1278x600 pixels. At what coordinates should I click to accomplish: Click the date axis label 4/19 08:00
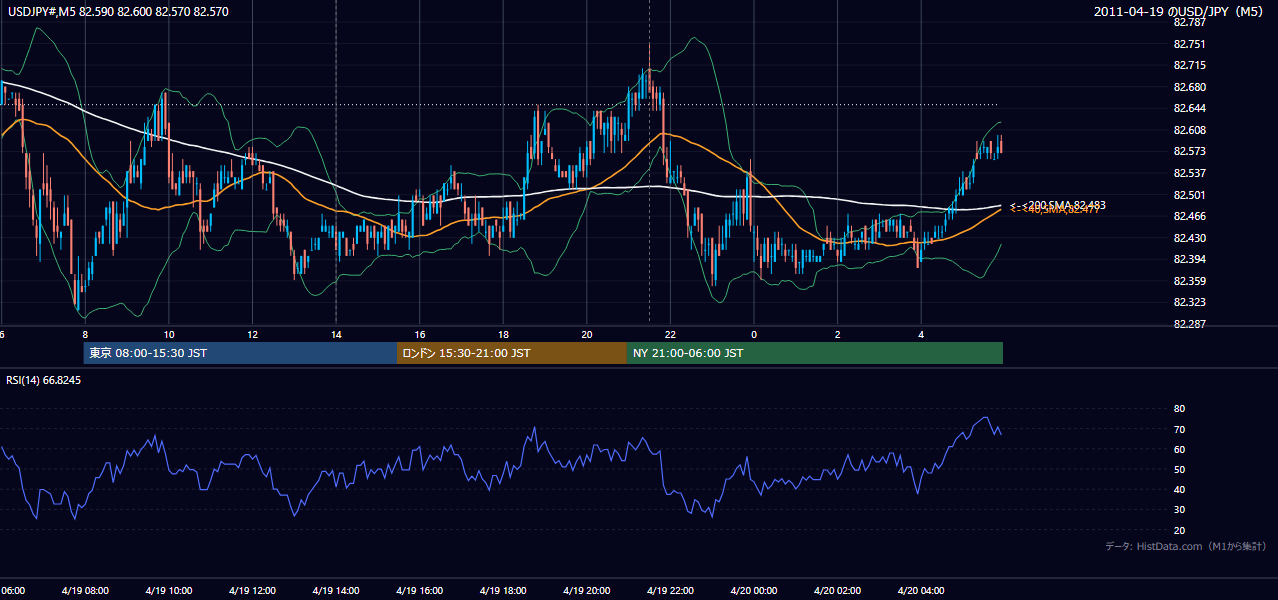pyautogui.click(x=85, y=591)
